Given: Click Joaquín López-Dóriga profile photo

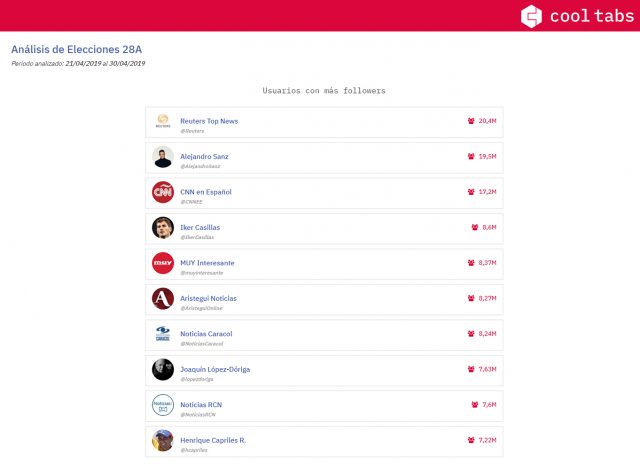Looking at the screenshot, I should [163, 370].
